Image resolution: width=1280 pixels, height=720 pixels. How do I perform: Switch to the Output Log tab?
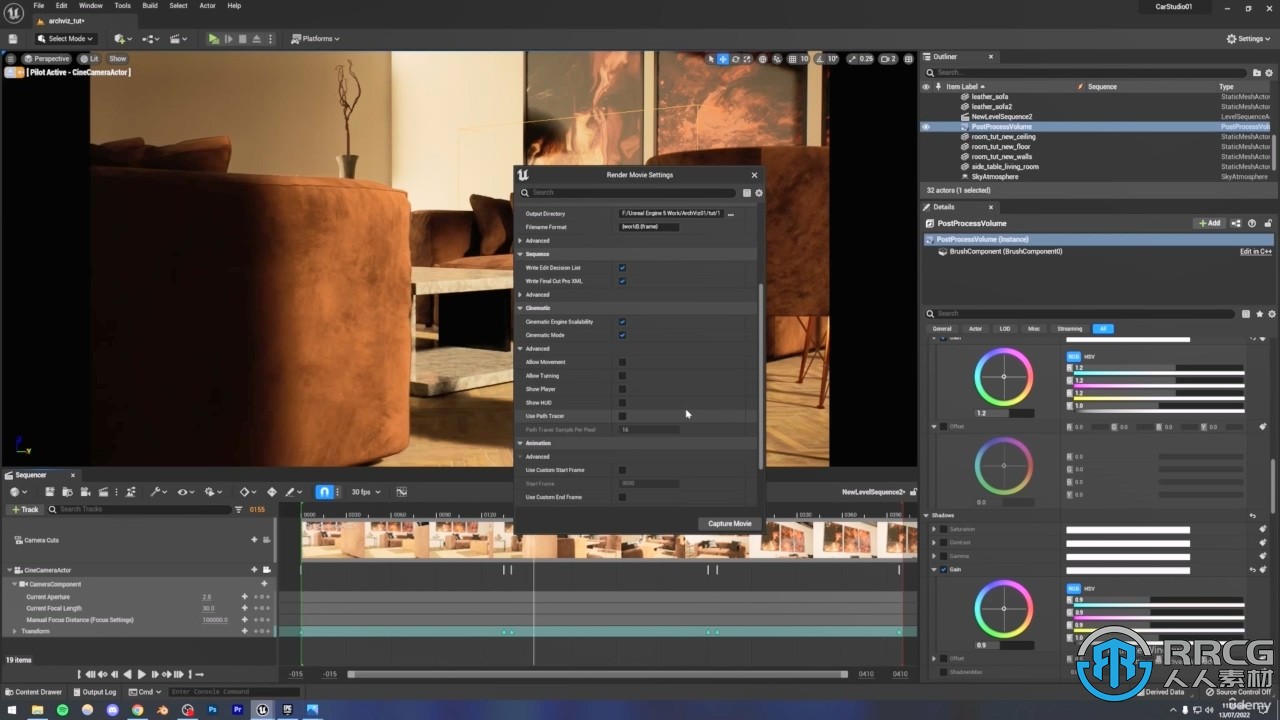click(x=94, y=692)
